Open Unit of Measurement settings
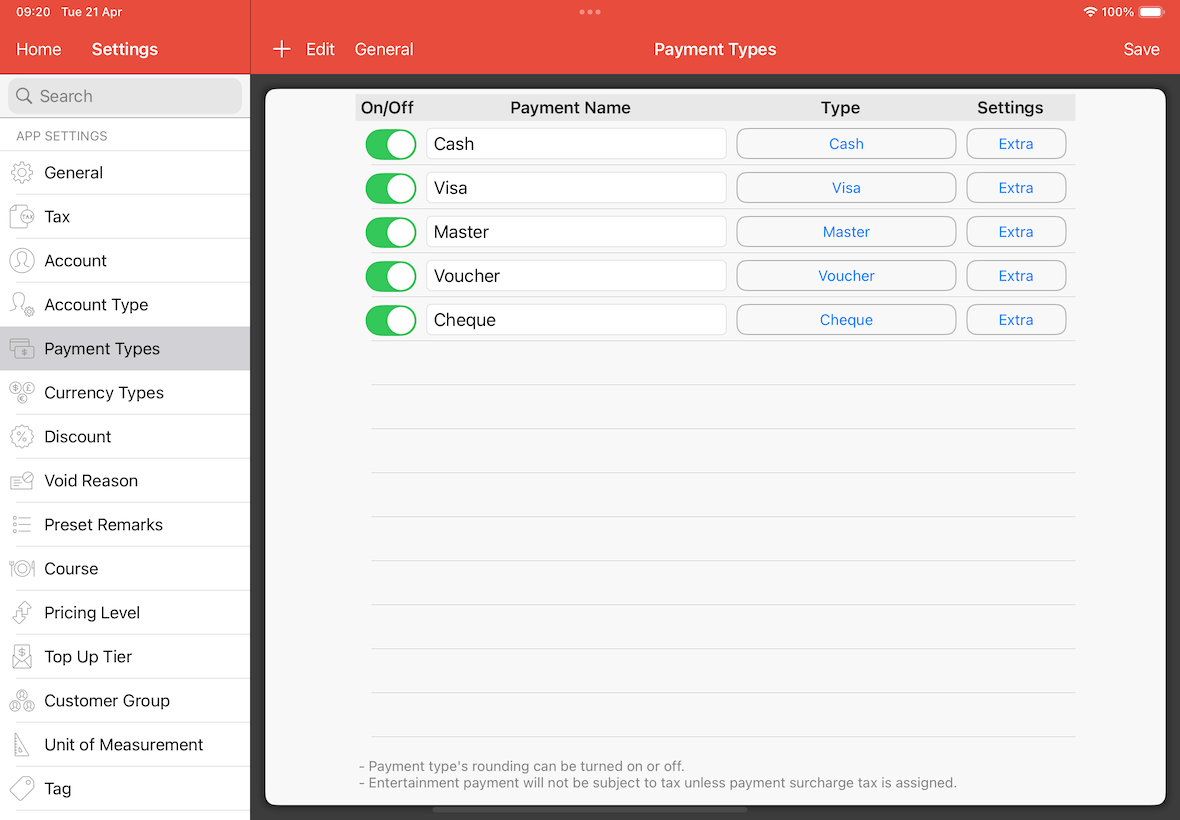 coord(125,745)
